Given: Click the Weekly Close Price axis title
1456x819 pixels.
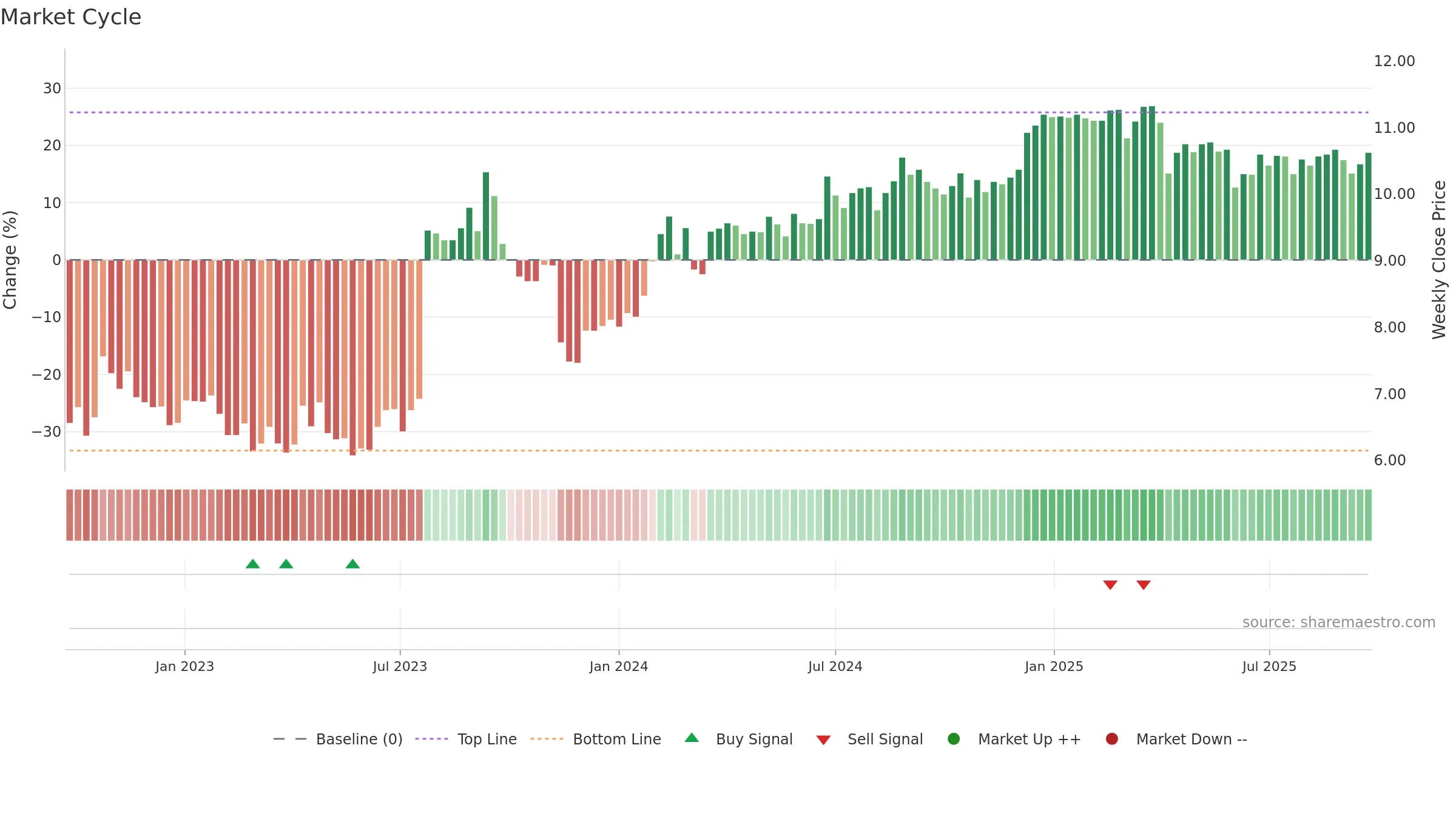Looking at the screenshot, I should (1439, 260).
